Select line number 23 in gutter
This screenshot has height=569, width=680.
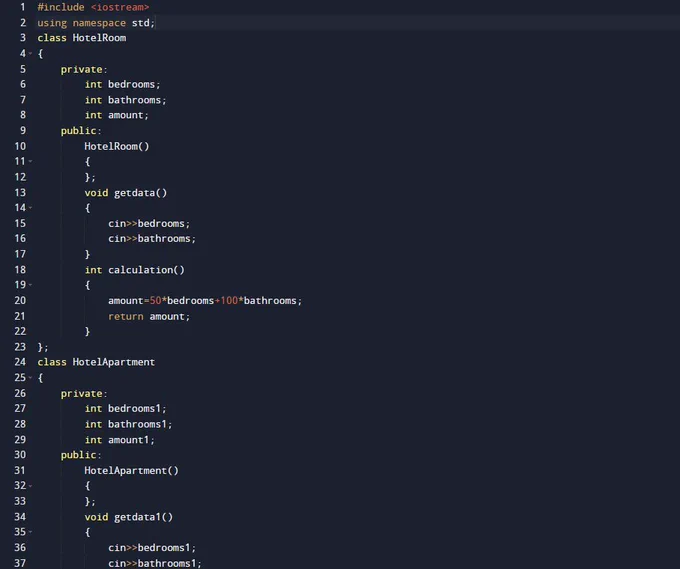pyautogui.click(x=20, y=347)
